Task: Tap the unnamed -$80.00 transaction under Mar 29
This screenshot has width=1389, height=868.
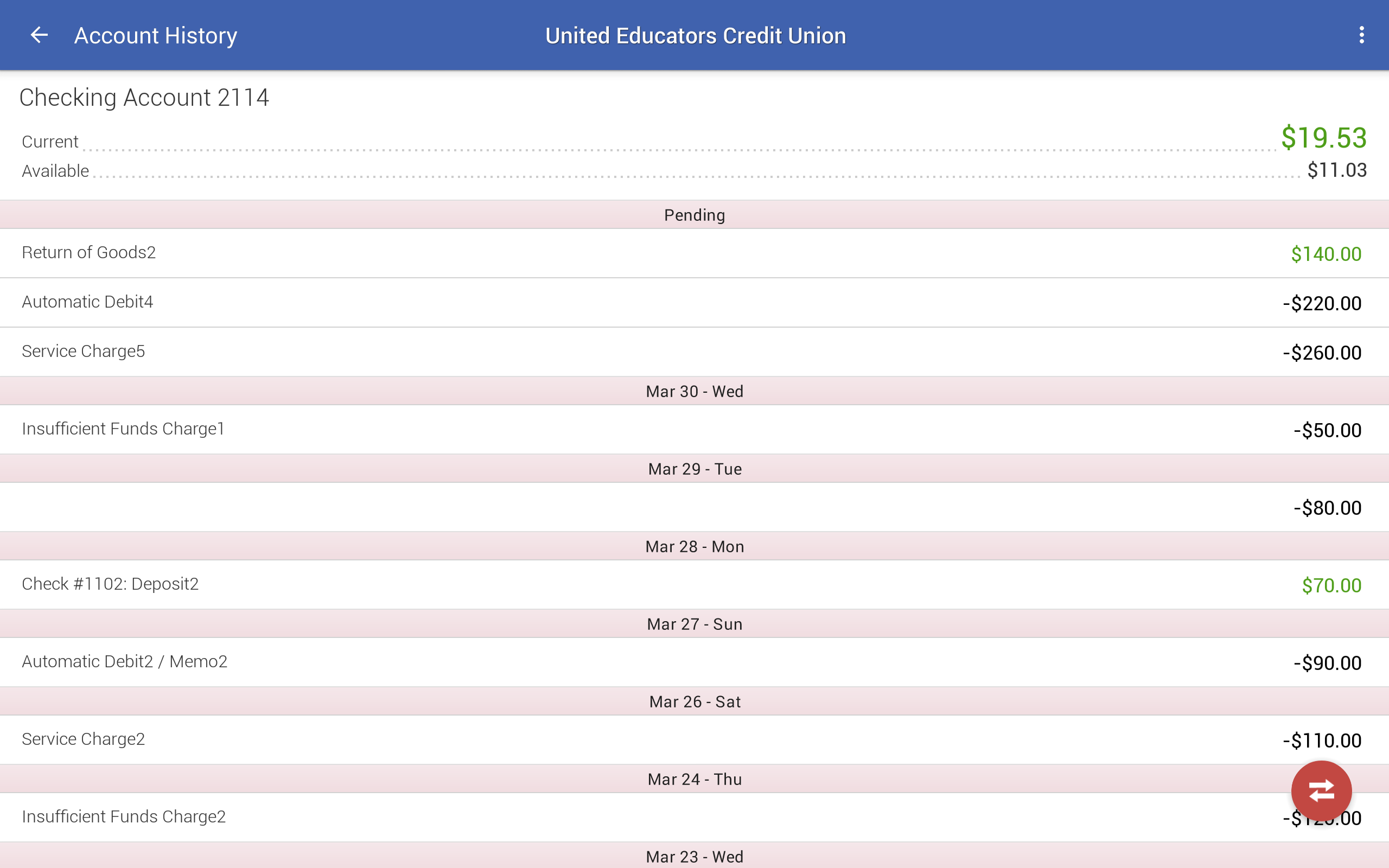Action: (694, 507)
